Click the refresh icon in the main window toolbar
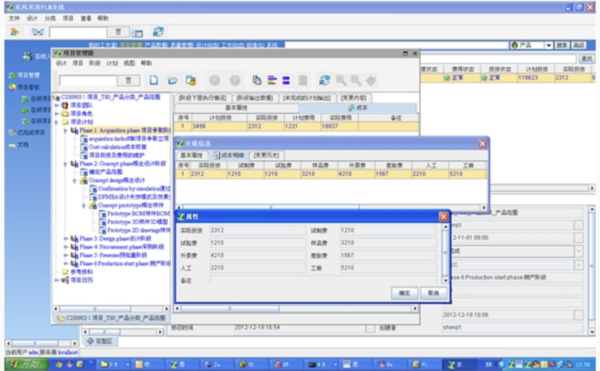Viewport: 600px width, 371px height. pos(158,32)
